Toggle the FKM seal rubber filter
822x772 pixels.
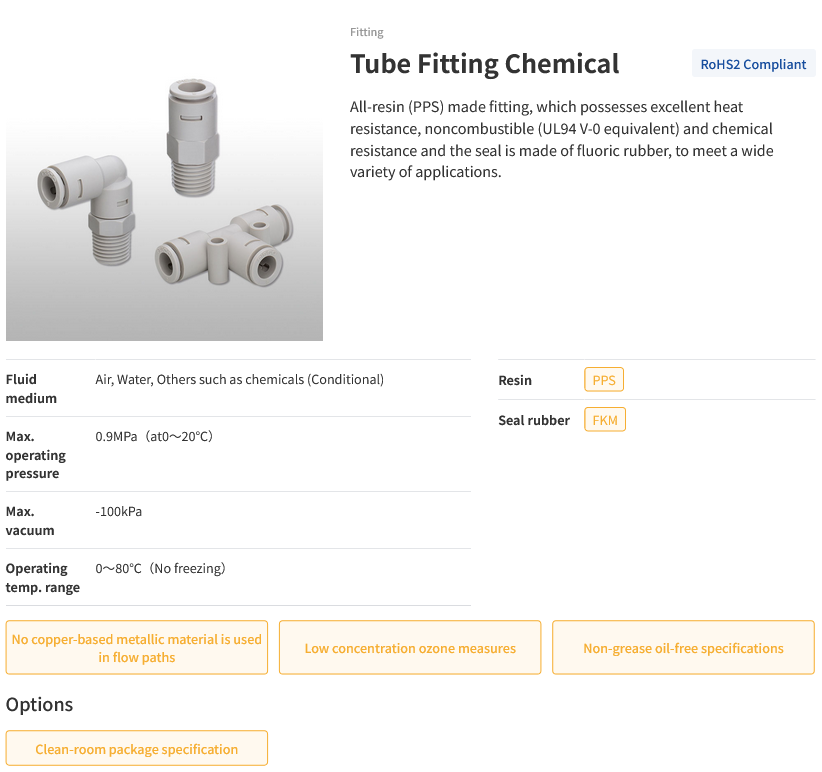tap(604, 419)
